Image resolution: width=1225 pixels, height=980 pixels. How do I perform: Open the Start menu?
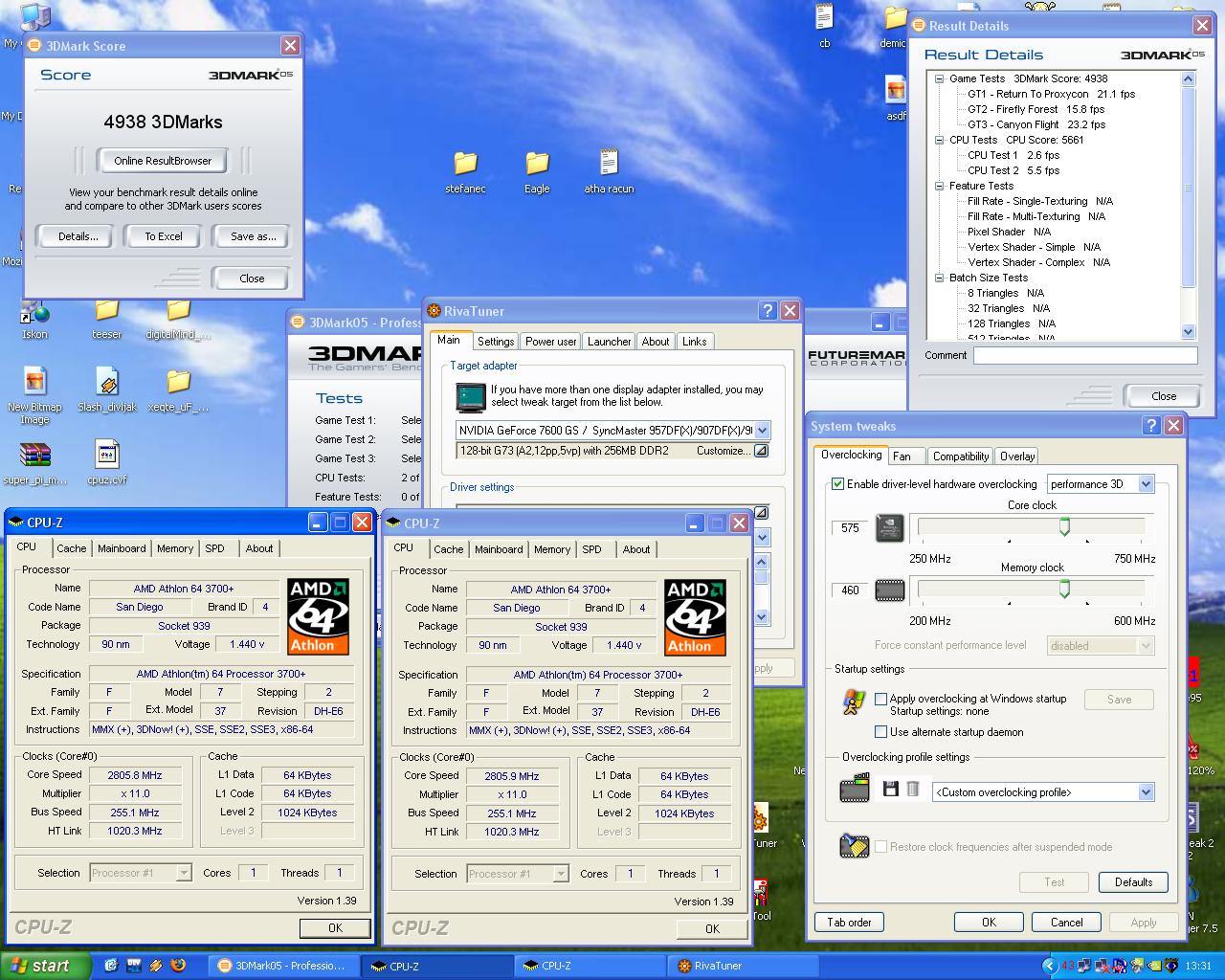pos(46,966)
